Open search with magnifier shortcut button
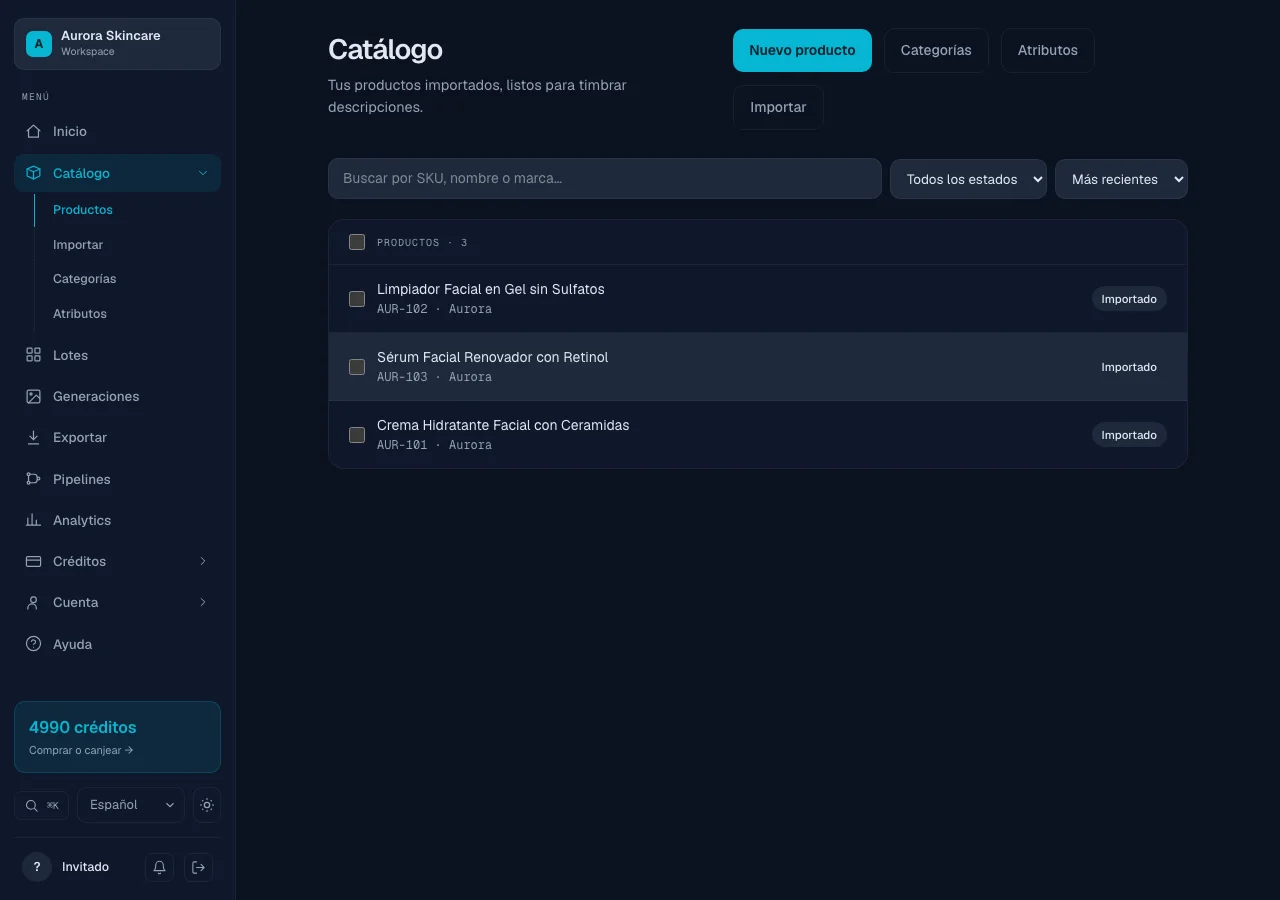 41,805
